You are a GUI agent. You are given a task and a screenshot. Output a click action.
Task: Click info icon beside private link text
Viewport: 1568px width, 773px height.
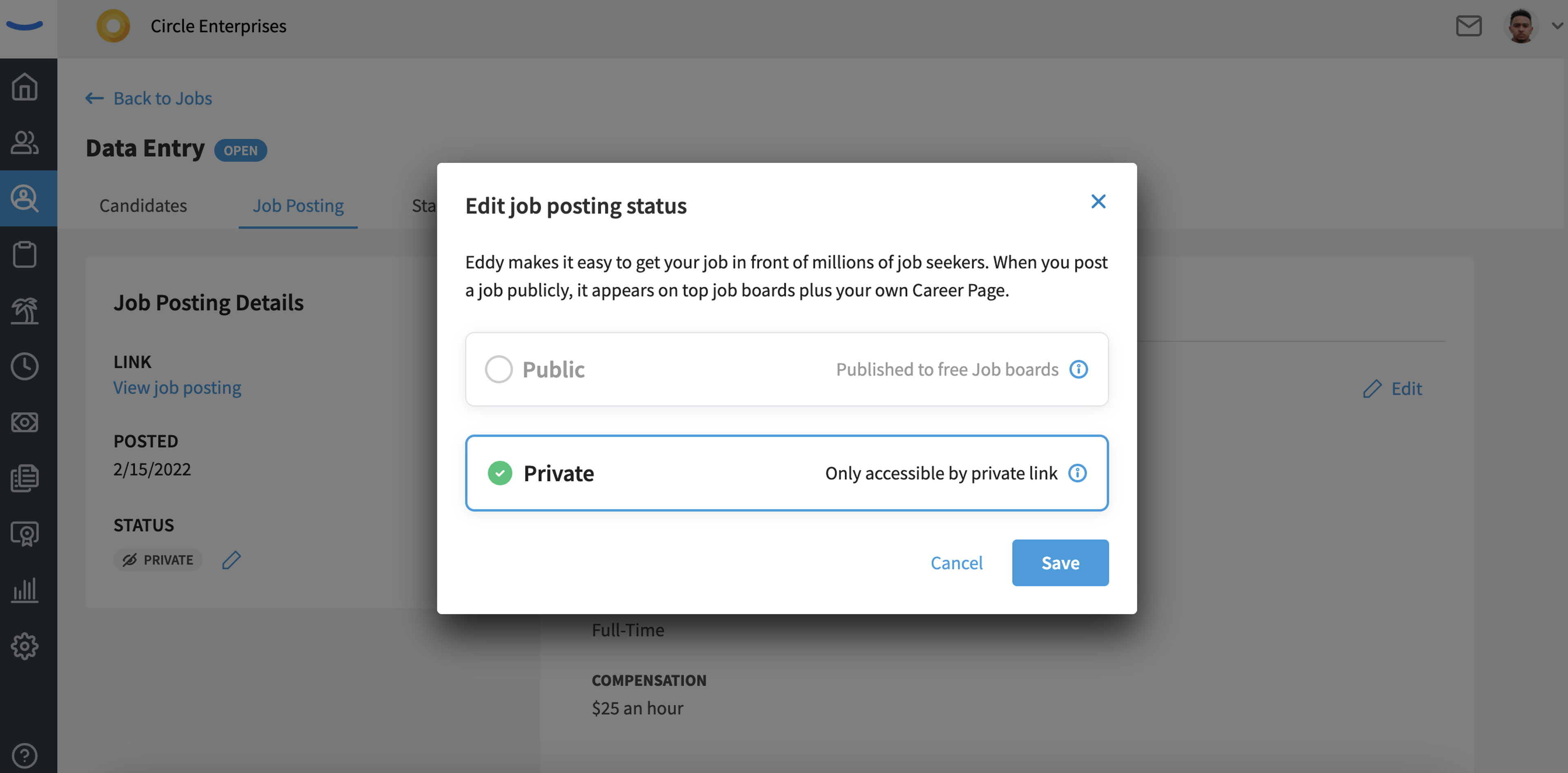(x=1077, y=473)
